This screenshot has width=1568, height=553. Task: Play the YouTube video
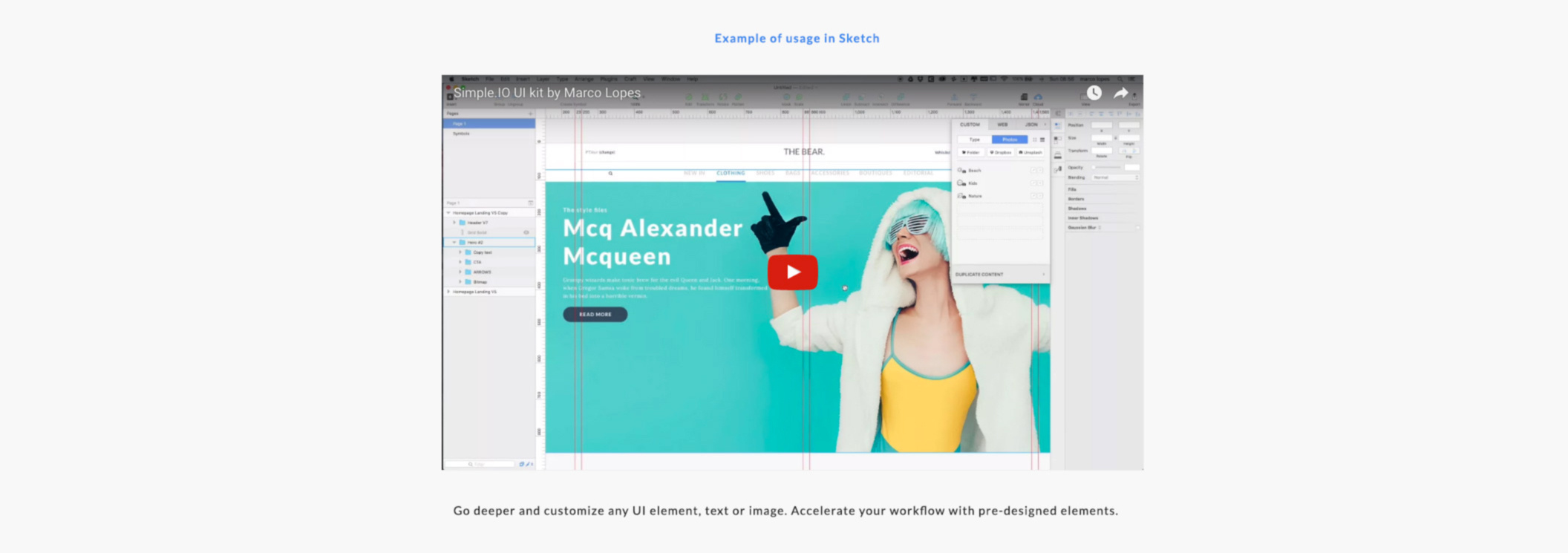coord(792,272)
